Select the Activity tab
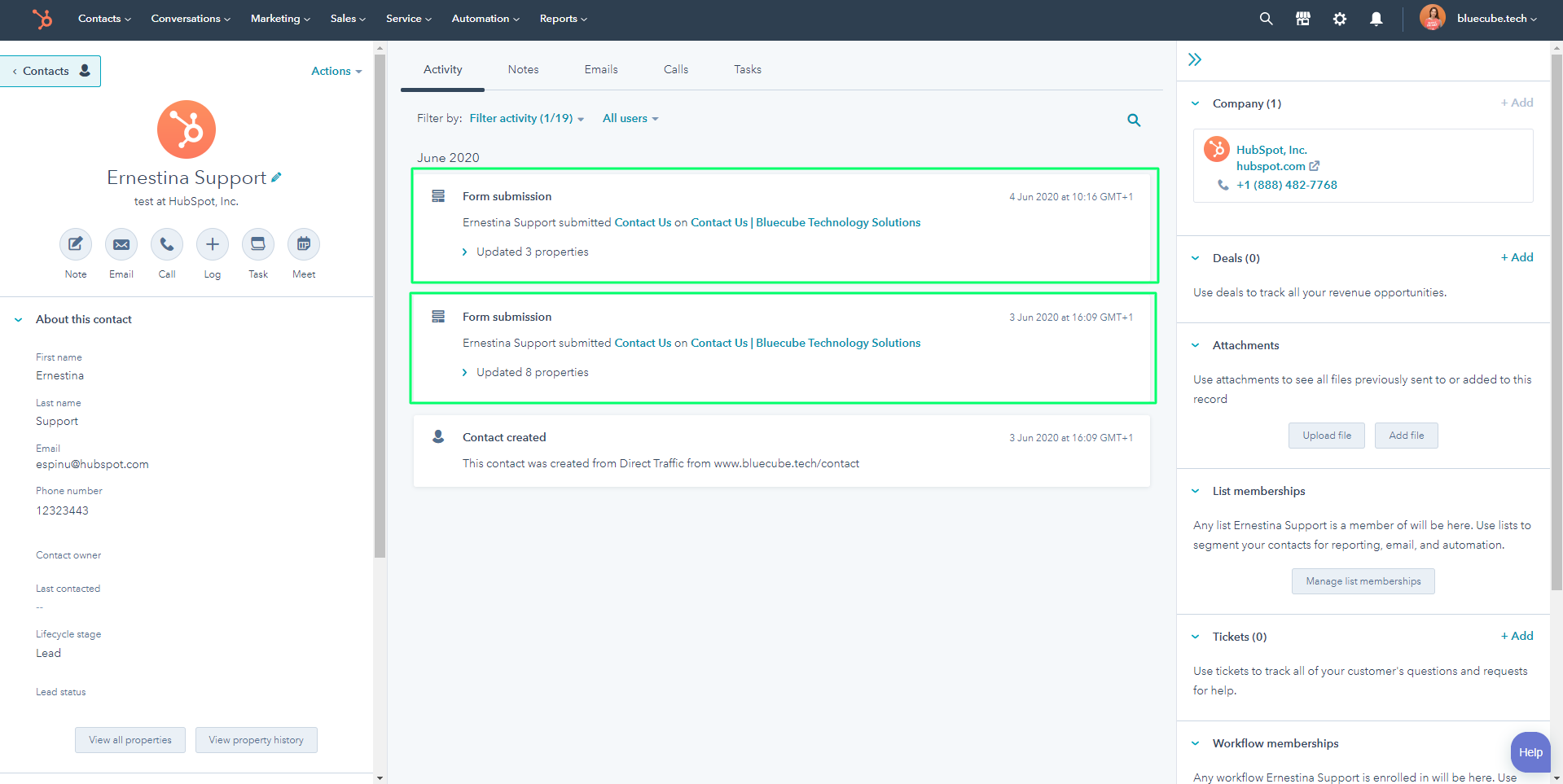1563x784 pixels. [443, 70]
